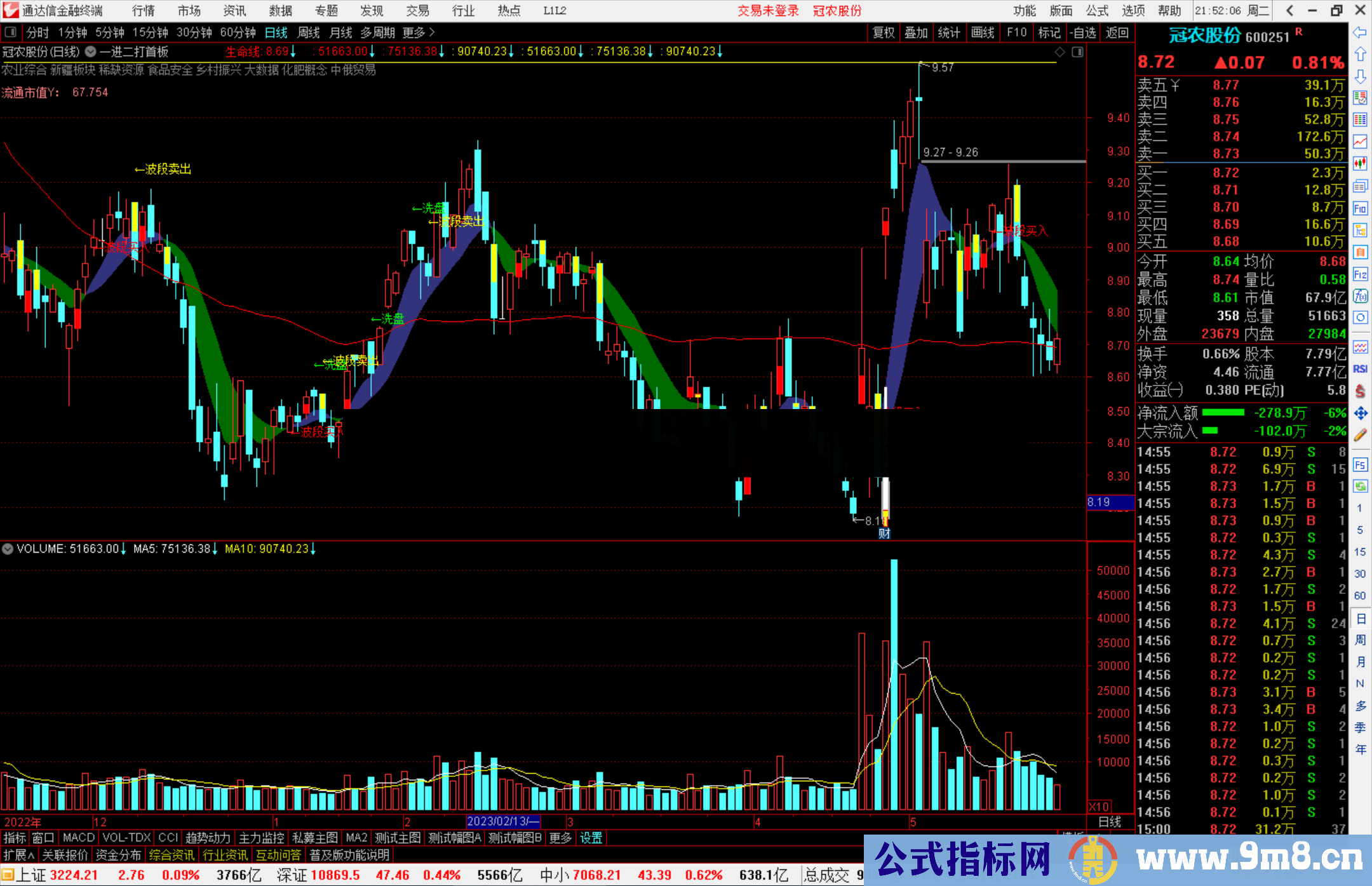Expand the 更多 periods dropdown
This screenshot has height=886, width=1372.
(419, 32)
